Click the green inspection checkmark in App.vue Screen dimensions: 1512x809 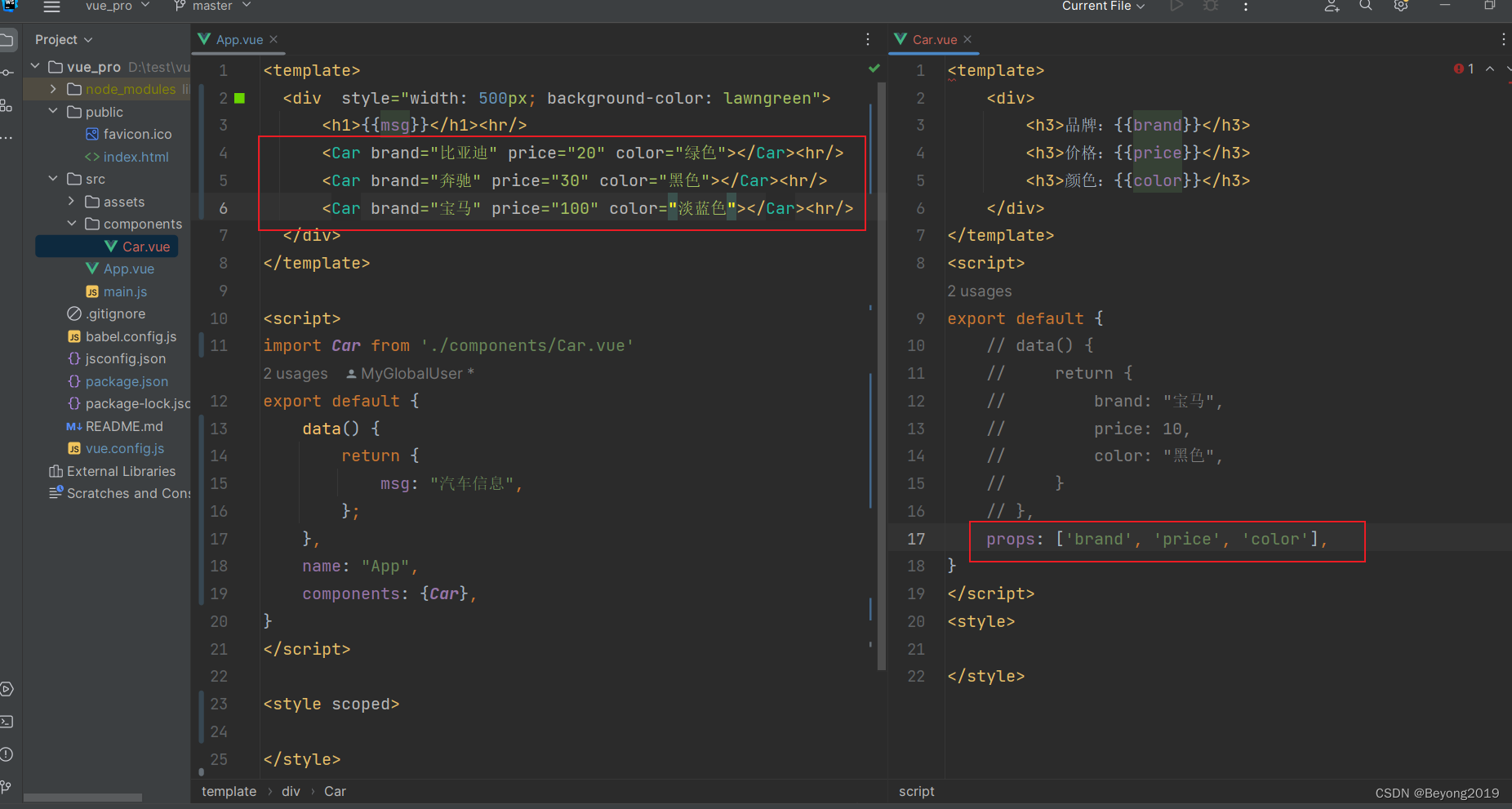(874, 69)
